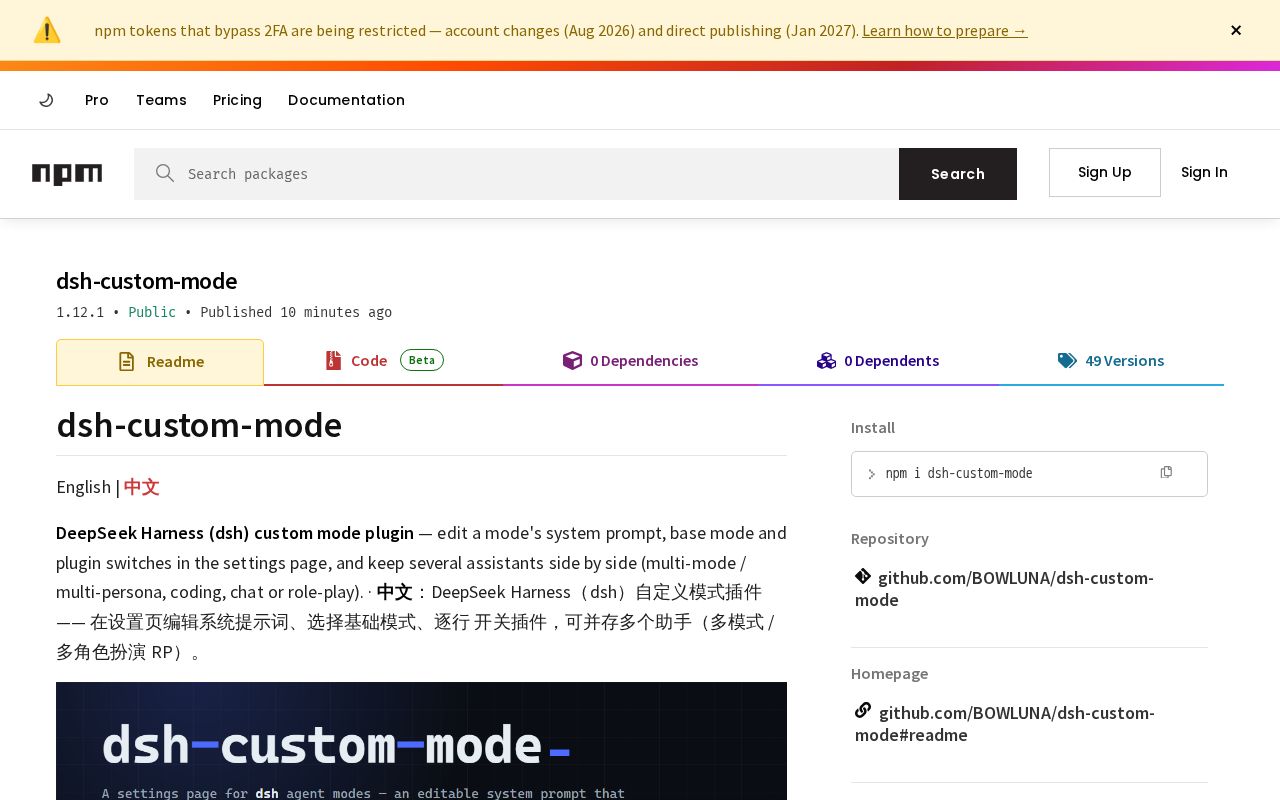Image resolution: width=1280 pixels, height=800 pixels.
Task: Click the large dsh-custom-mode README heading
Action: click(x=199, y=425)
